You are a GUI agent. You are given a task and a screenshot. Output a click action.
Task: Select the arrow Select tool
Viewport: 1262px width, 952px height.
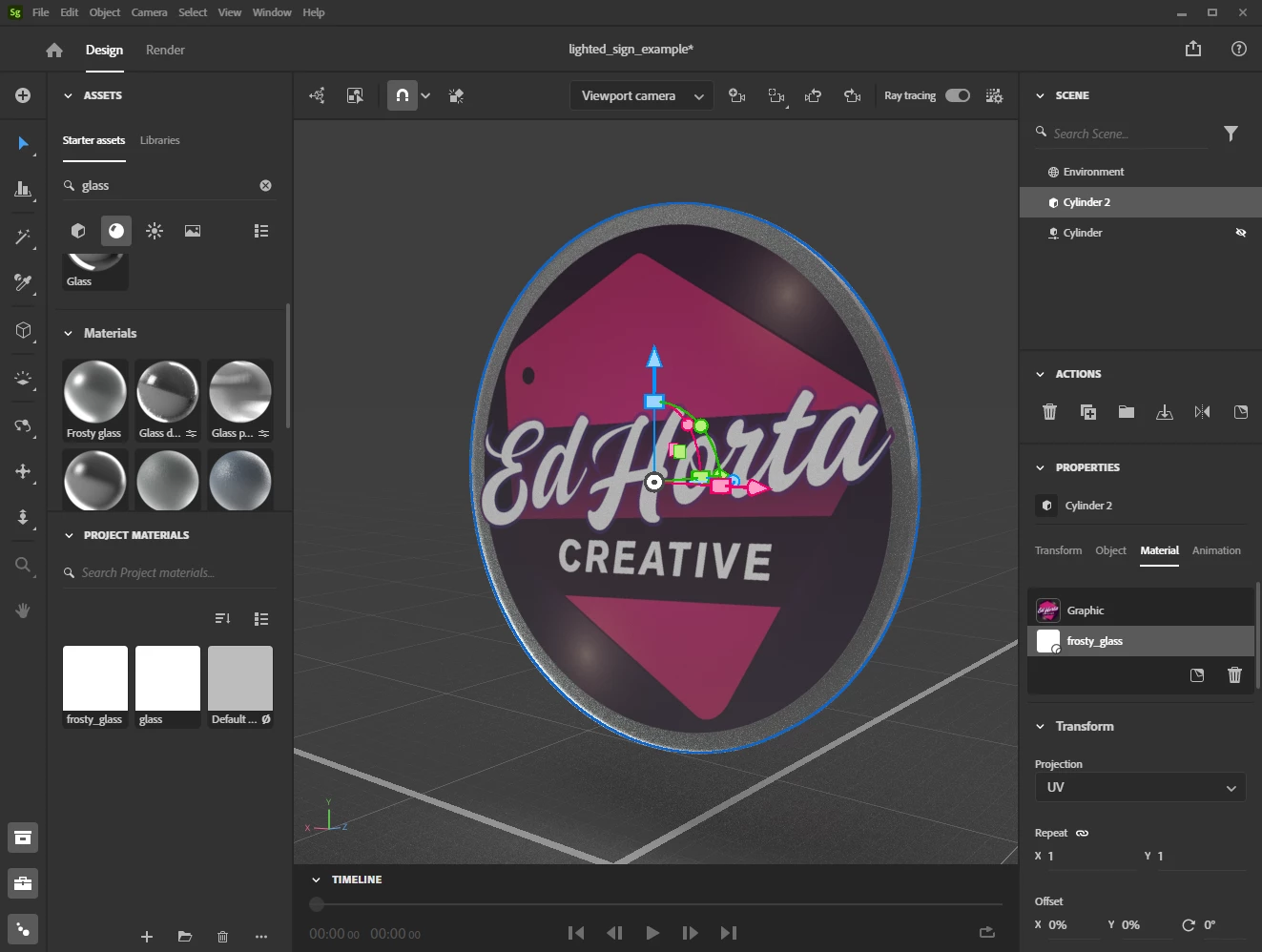tap(23, 143)
